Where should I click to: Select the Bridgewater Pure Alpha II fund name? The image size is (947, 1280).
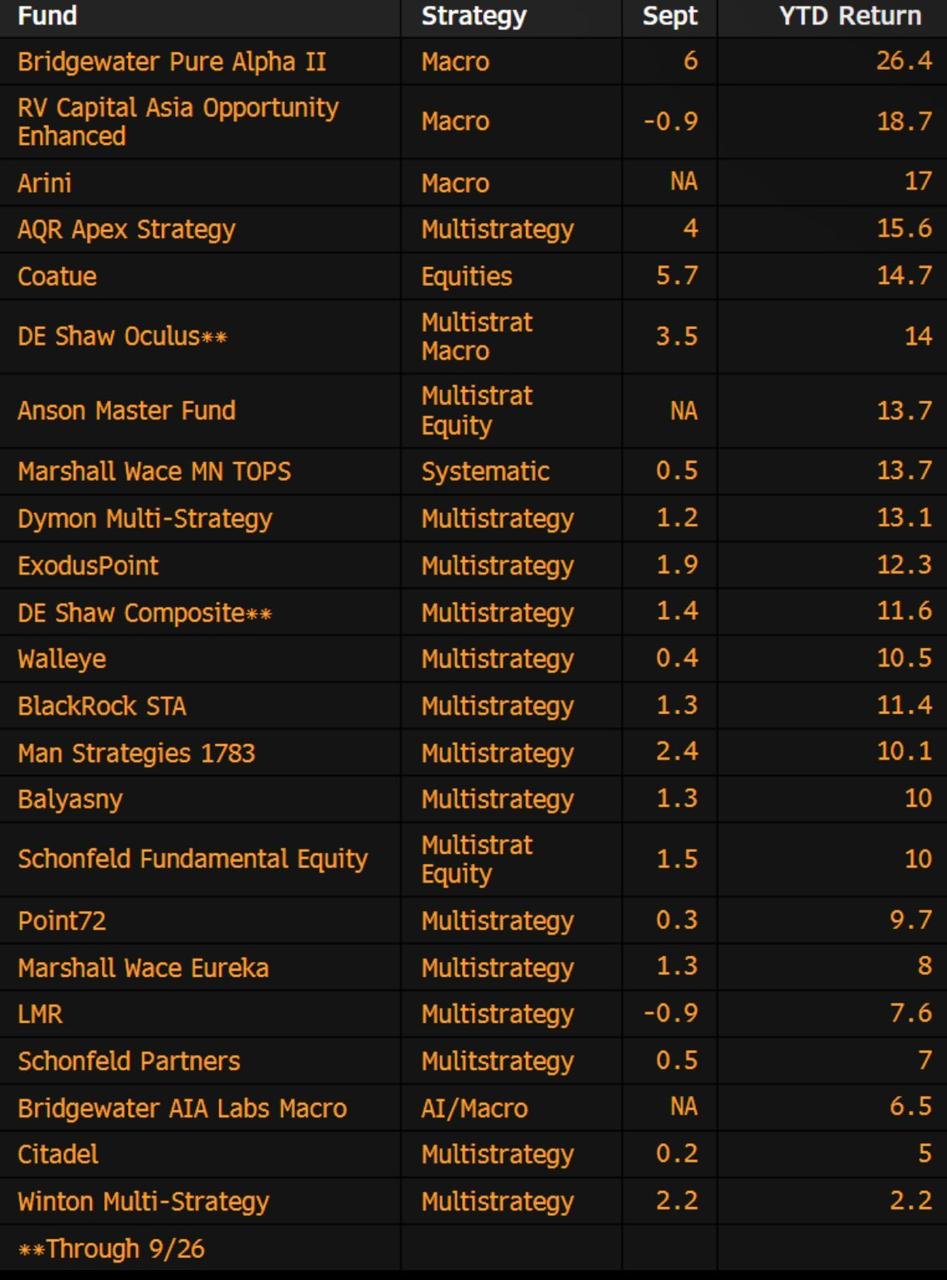pos(172,62)
